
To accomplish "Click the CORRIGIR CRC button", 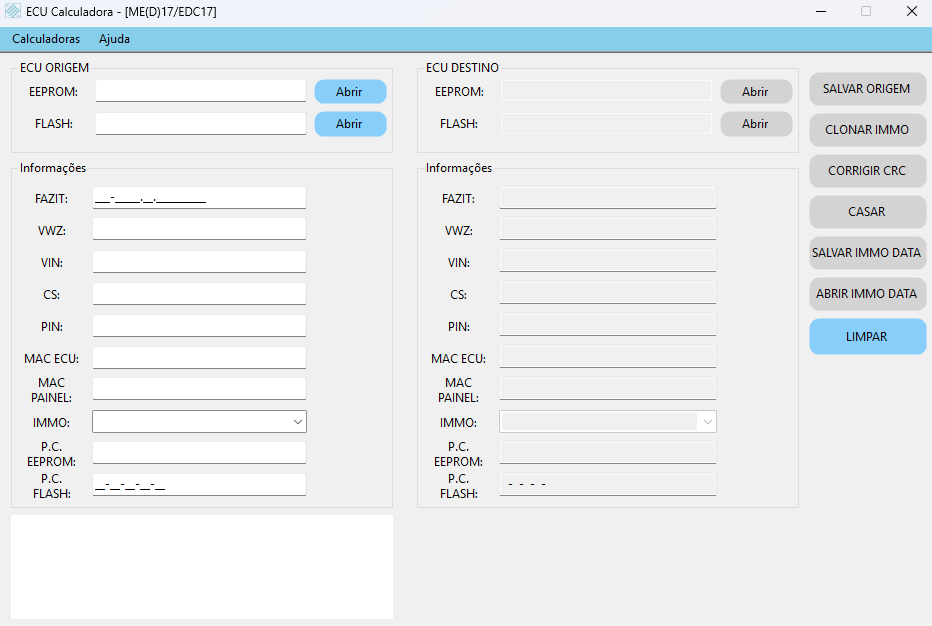I will click(867, 171).
